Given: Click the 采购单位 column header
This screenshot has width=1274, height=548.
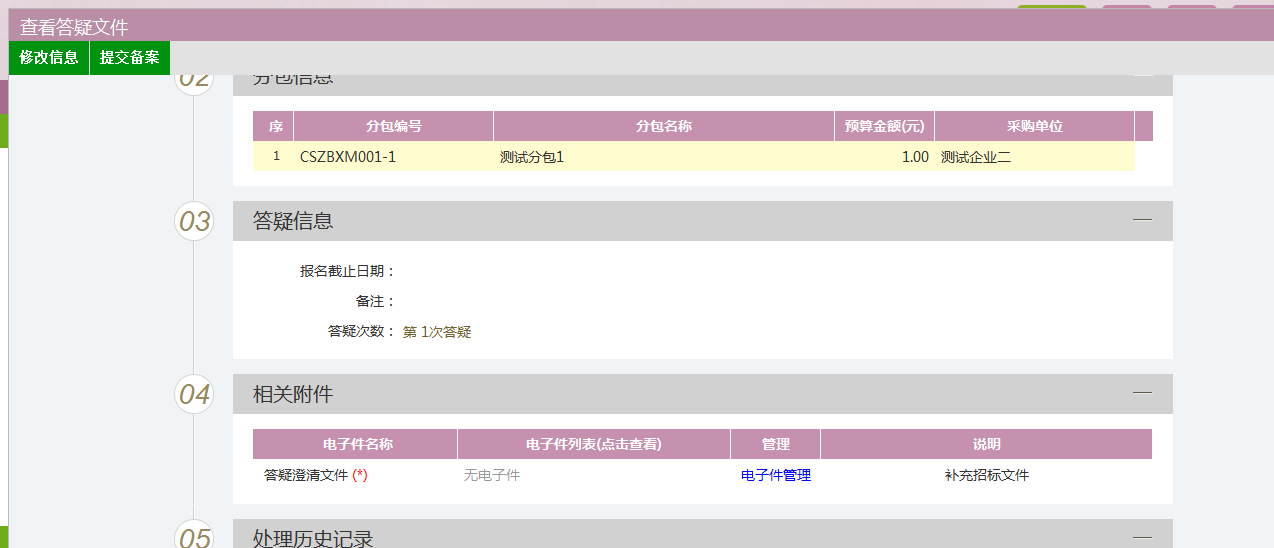Looking at the screenshot, I should pyautogui.click(x=1034, y=127).
